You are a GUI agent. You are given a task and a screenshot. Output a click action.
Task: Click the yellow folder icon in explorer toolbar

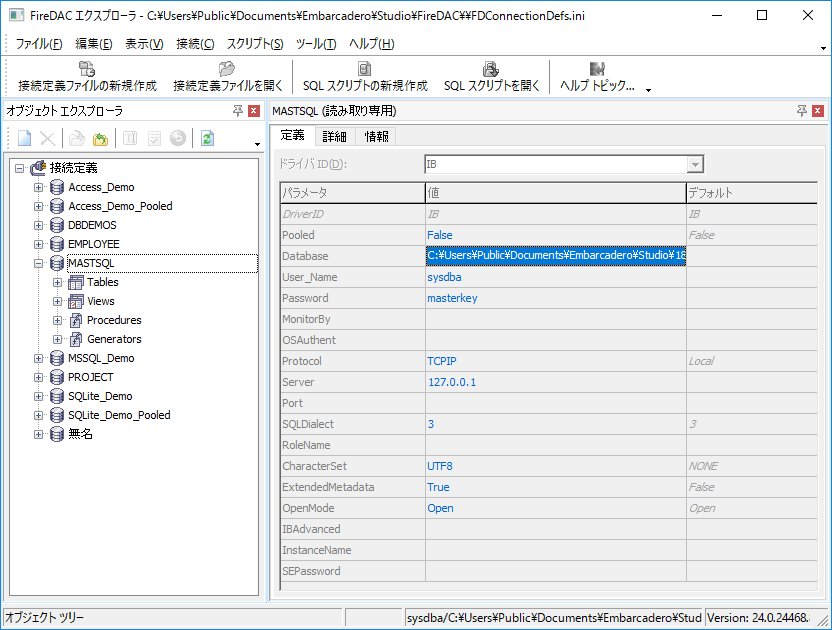pyautogui.click(x=101, y=138)
